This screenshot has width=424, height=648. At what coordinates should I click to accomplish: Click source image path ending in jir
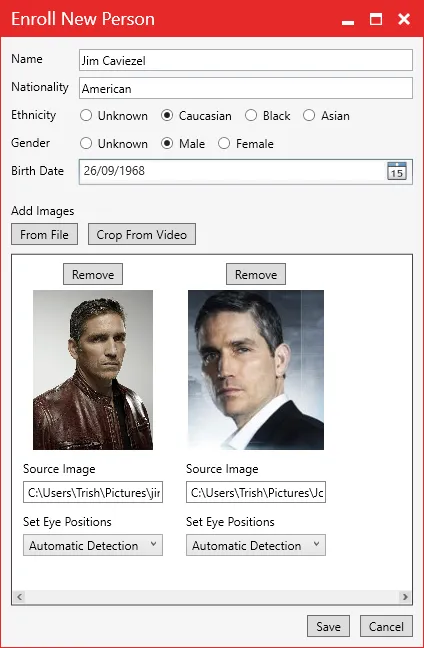tap(93, 492)
